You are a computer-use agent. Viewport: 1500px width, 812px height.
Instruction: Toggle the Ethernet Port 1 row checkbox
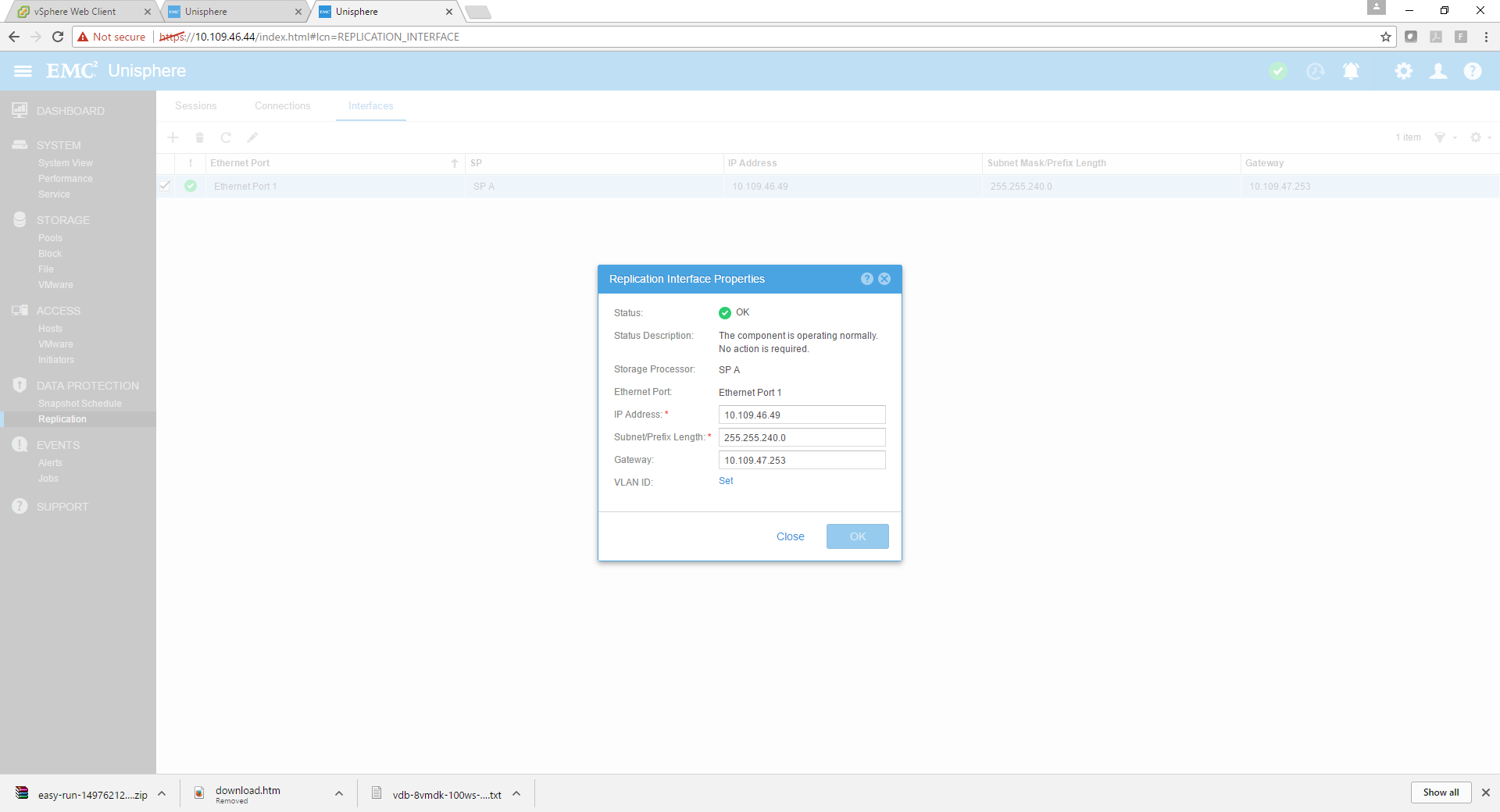(x=165, y=186)
